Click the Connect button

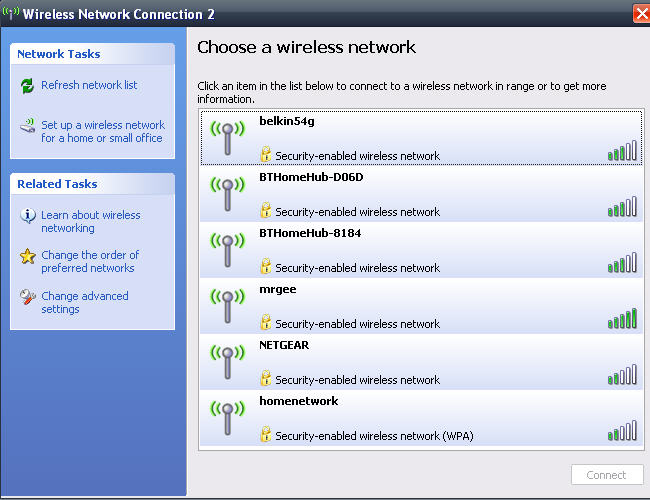[607, 475]
